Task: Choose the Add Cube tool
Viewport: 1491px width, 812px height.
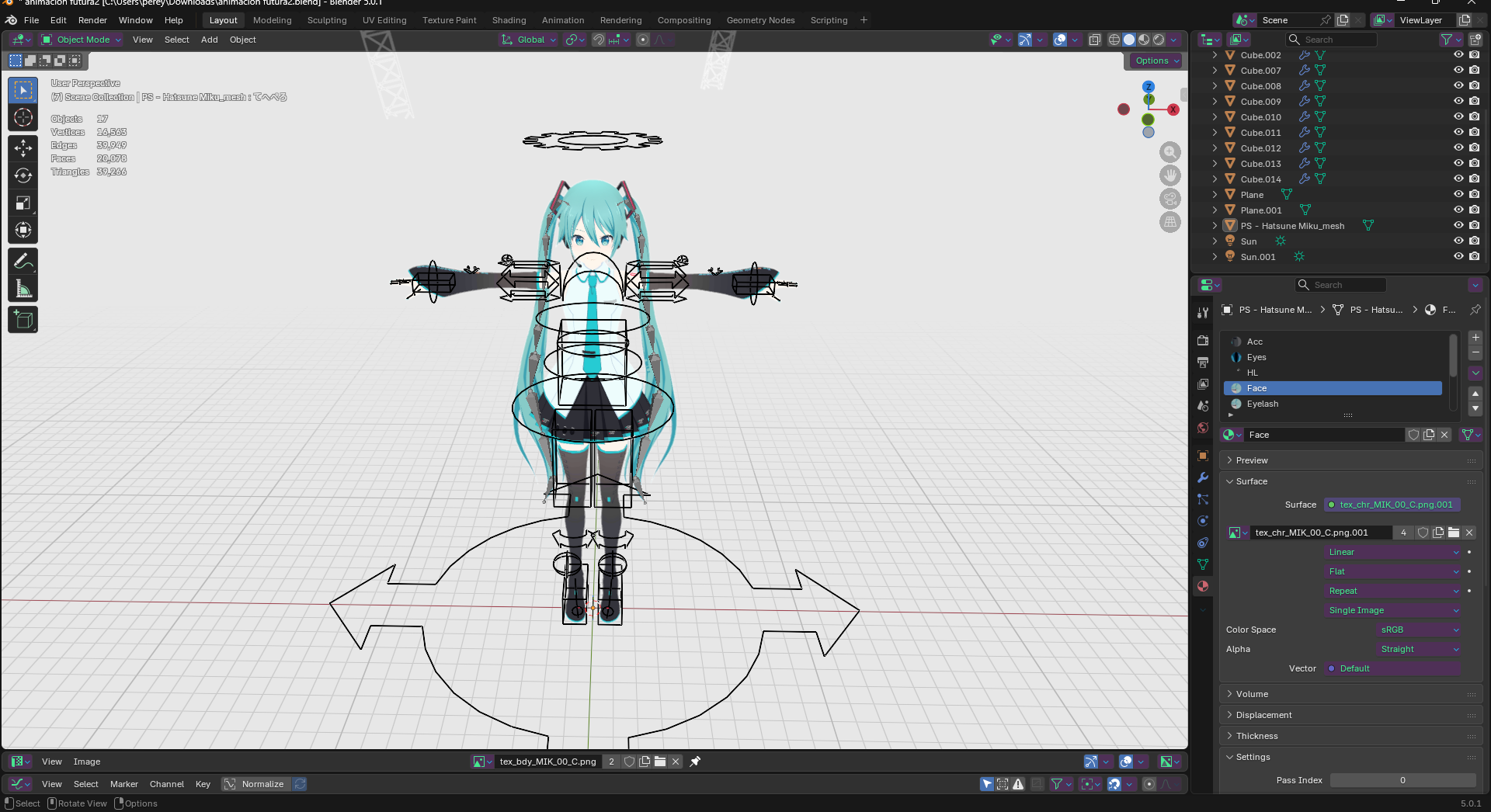Action: 23,320
